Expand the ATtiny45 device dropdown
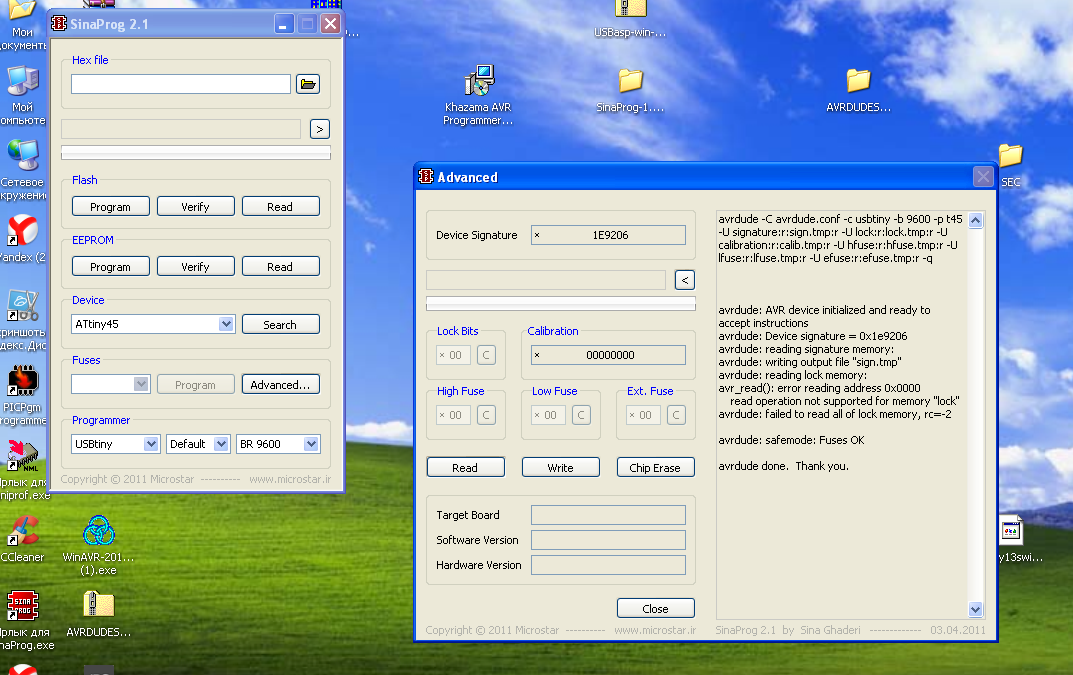 pos(225,324)
